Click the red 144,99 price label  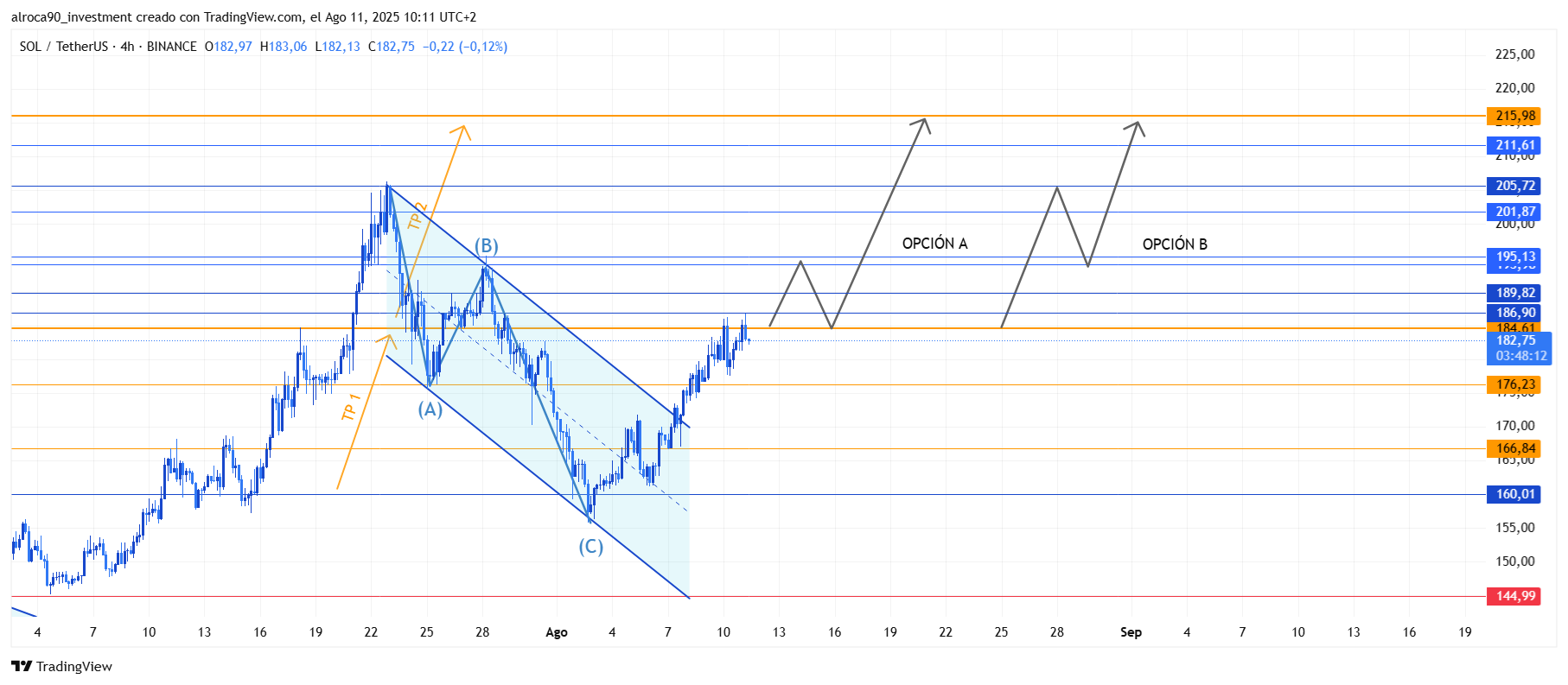(1515, 596)
